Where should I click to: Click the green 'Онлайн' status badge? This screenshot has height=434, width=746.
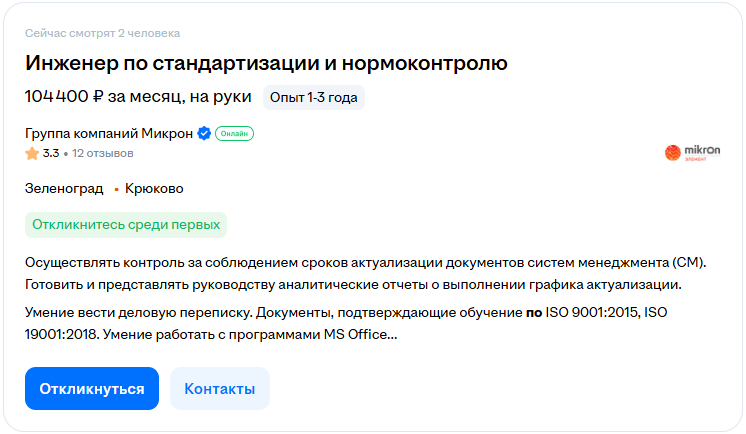(234, 133)
